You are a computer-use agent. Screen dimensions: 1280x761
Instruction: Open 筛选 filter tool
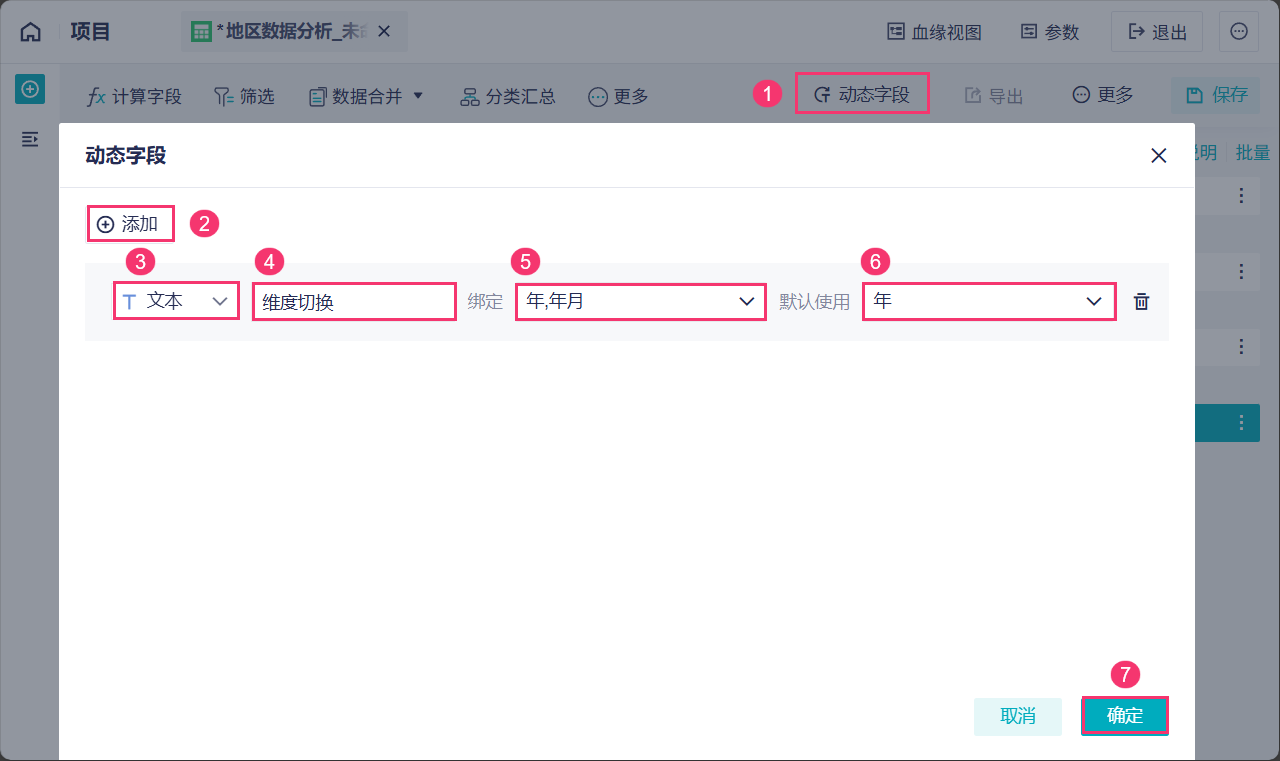(x=244, y=96)
